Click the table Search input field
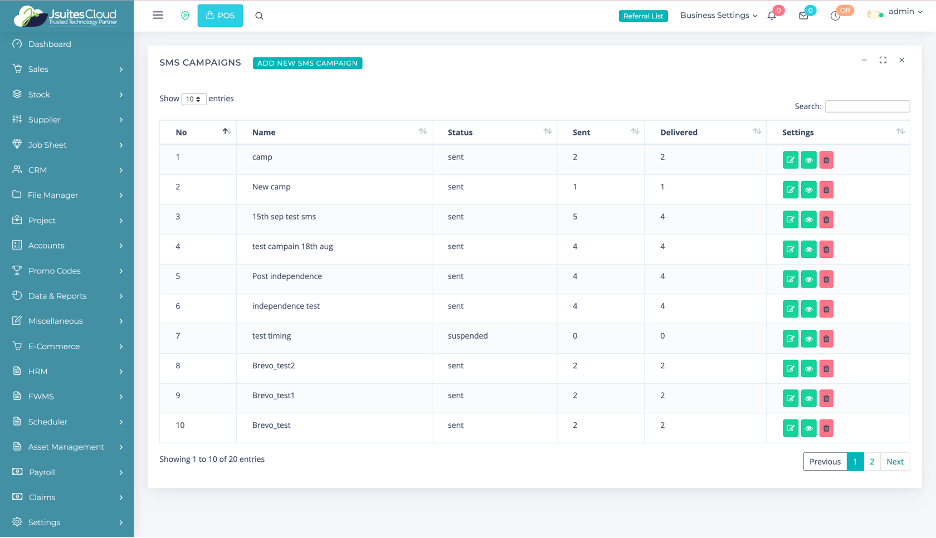Image resolution: width=936 pixels, height=538 pixels. [x=867, y=106]
